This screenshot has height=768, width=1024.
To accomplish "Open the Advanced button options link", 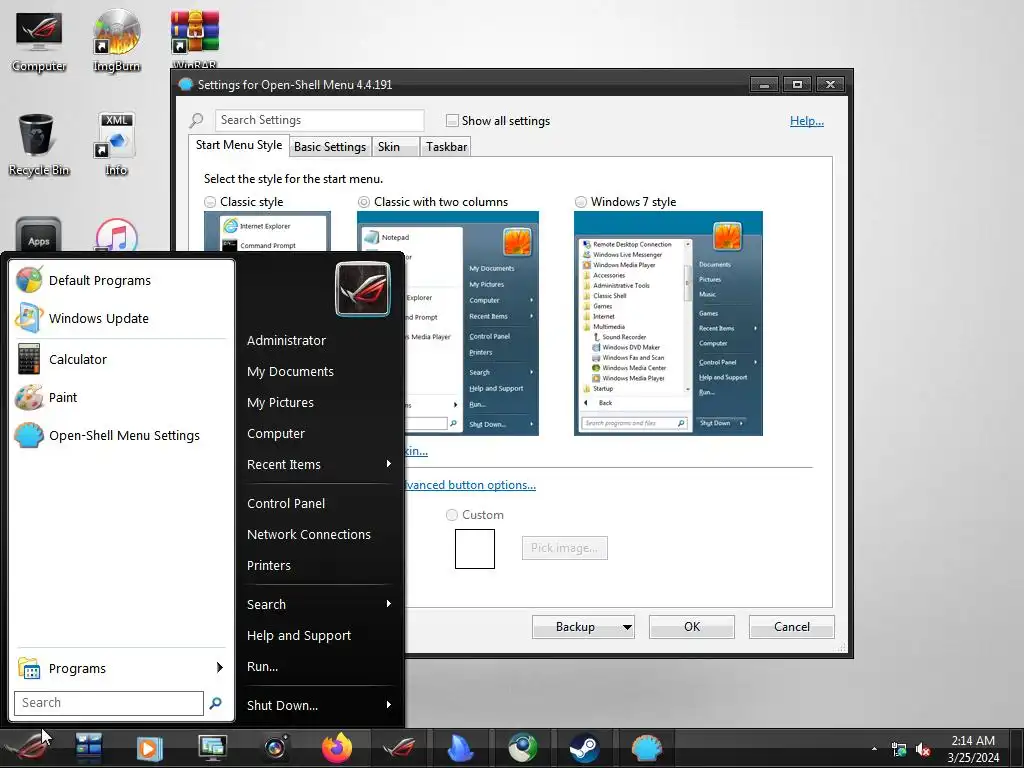I will (469, 485).
